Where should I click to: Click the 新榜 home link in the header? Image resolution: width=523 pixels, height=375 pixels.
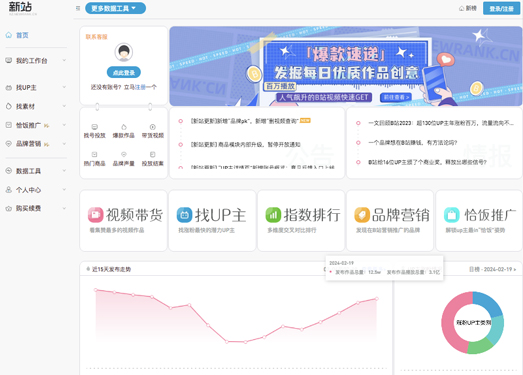click(468, 8)
